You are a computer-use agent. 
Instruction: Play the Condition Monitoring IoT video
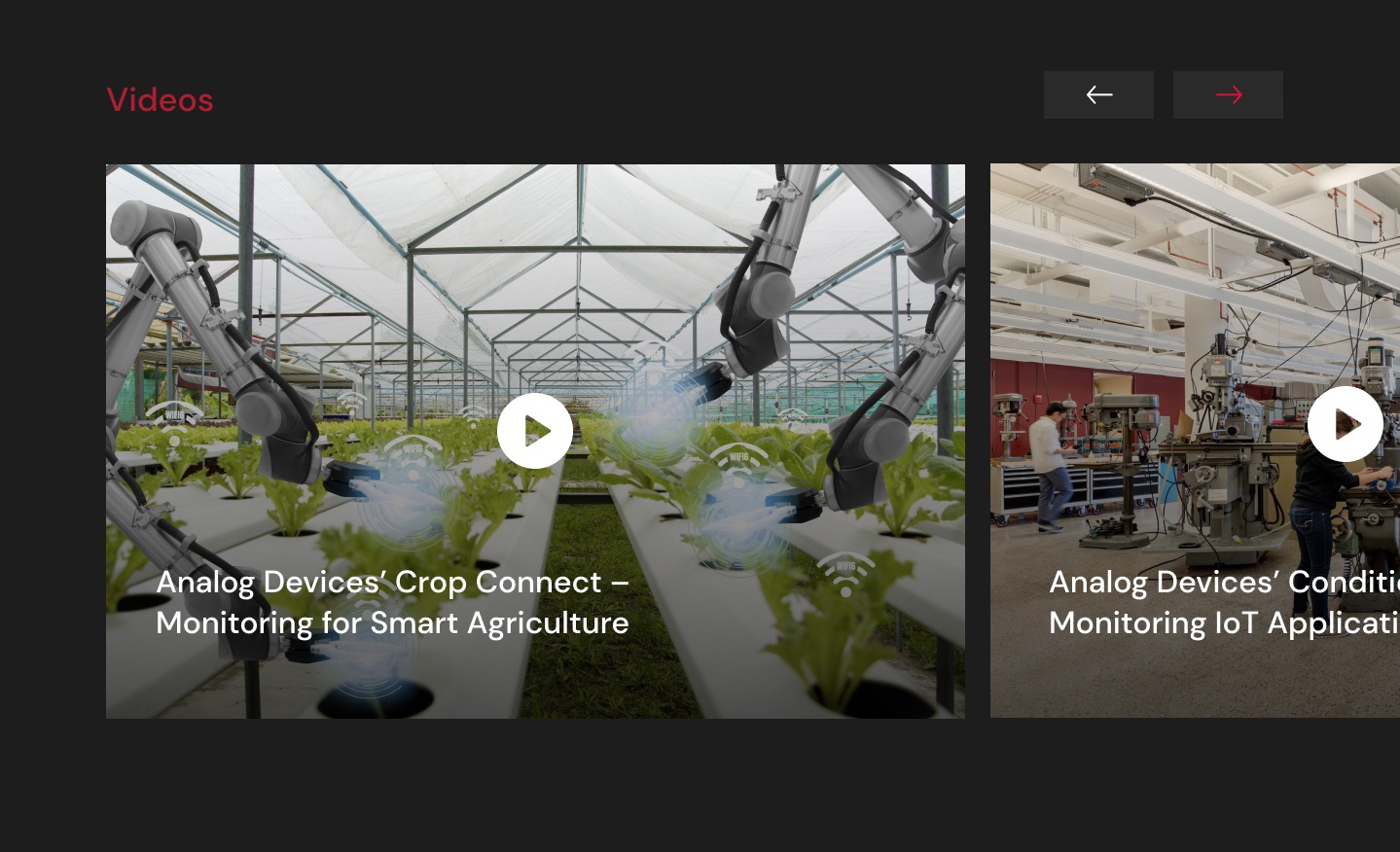pos(1345,424)
